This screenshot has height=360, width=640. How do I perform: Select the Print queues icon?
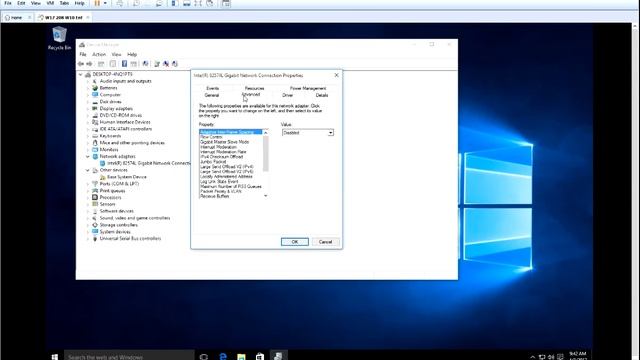95,191
